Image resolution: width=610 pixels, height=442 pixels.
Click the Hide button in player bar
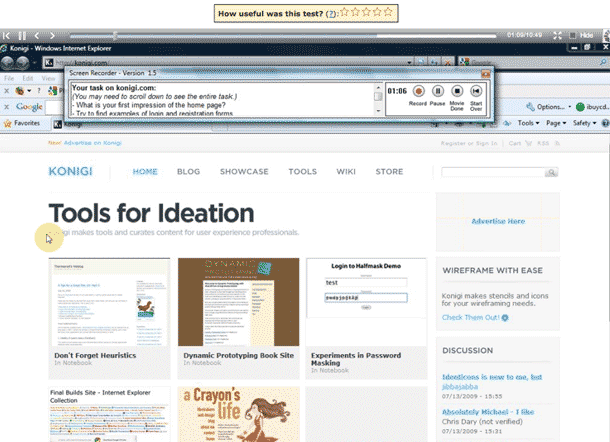click(x=582, y=35)
